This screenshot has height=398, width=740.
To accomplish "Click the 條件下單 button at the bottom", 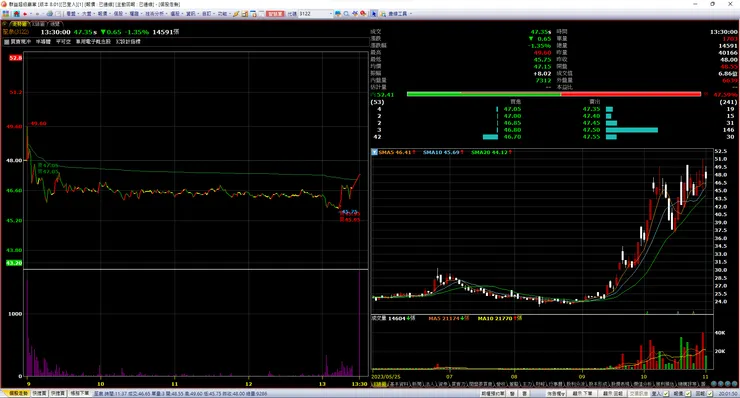I will click(x=80, y=393).
